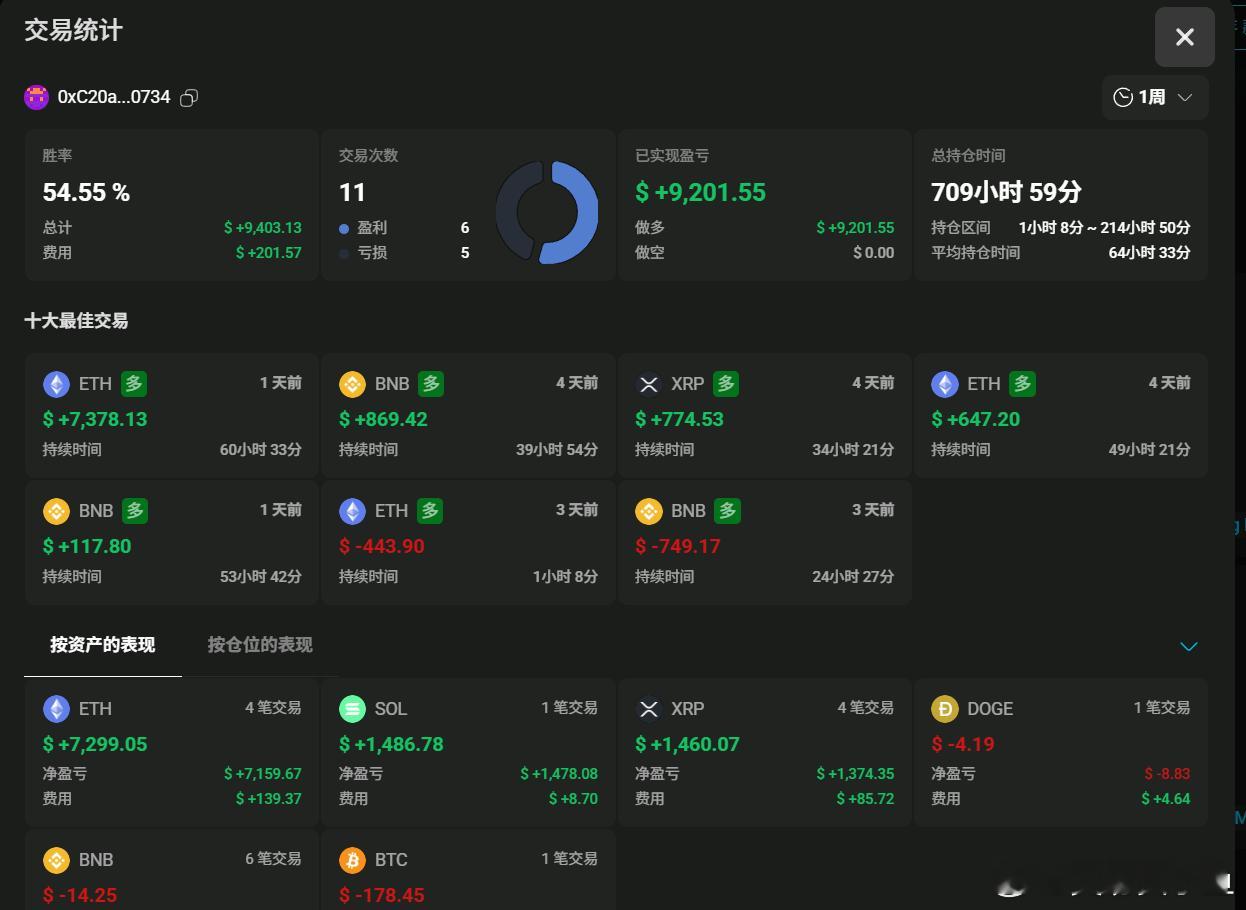Viewport: 1246px width, 910px height.
Task: Click the 十大最佳交易 heading
Action: [76, 321]
